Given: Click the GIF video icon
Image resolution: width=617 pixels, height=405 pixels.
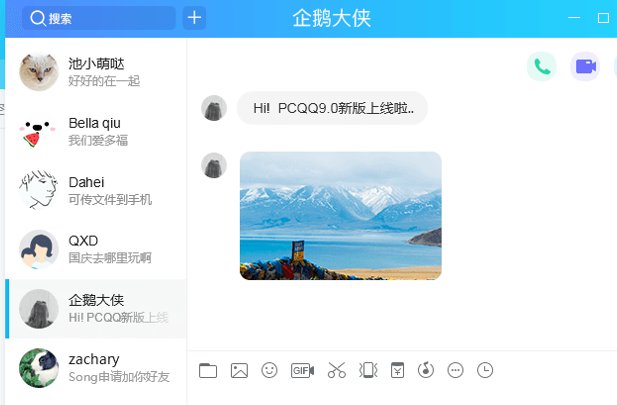Looking at the screenshot, I should [x=302, y=370].
